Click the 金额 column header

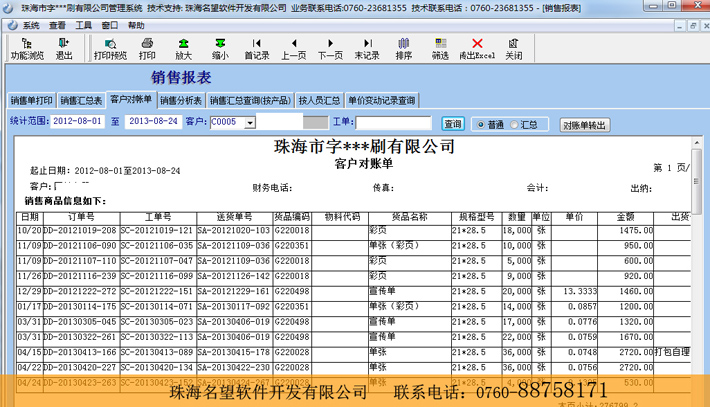[x=625, y=217]
